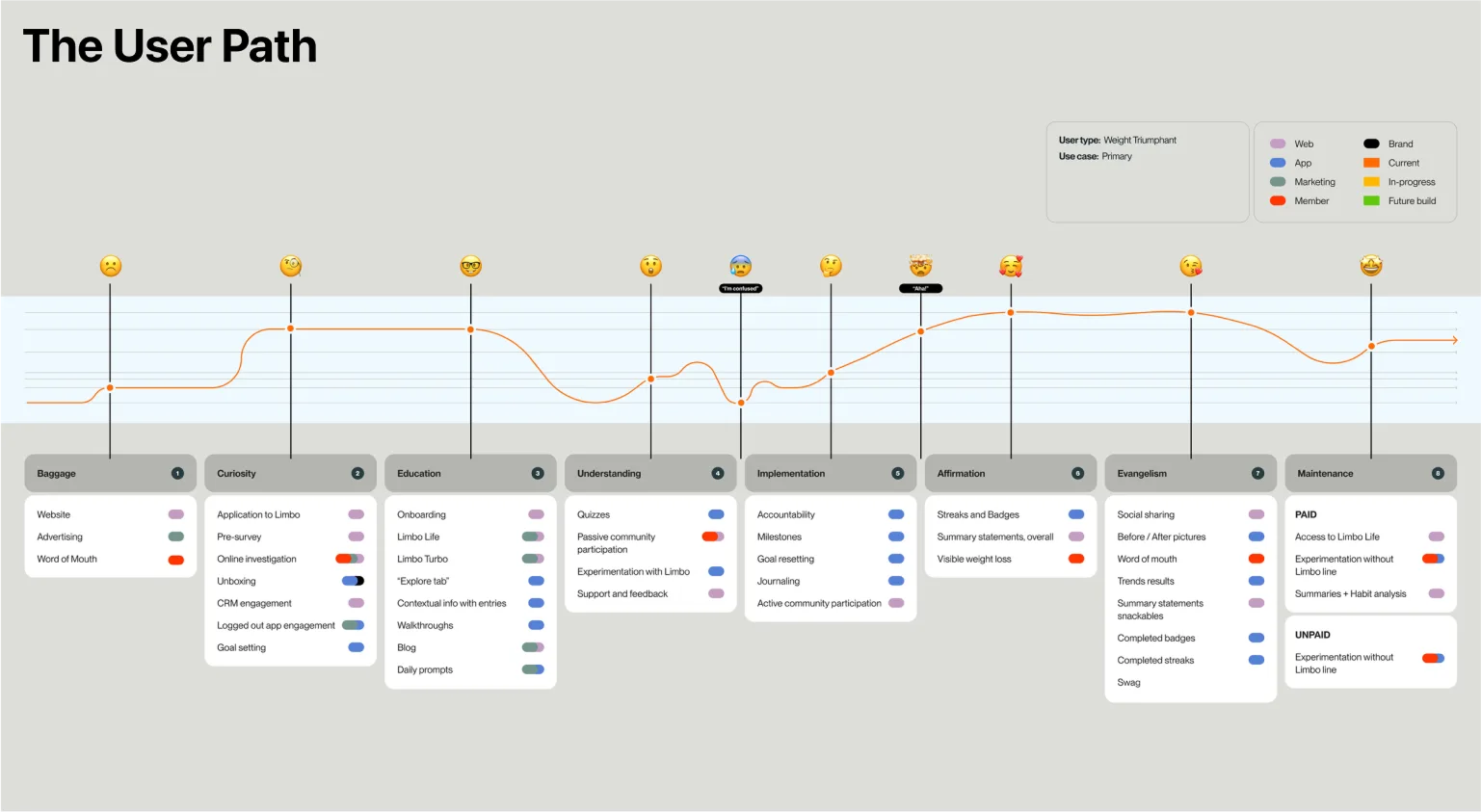Click the number 8 badge on Maintenance
Viewport: 1481px width, 812px height.
(1438, 473)
